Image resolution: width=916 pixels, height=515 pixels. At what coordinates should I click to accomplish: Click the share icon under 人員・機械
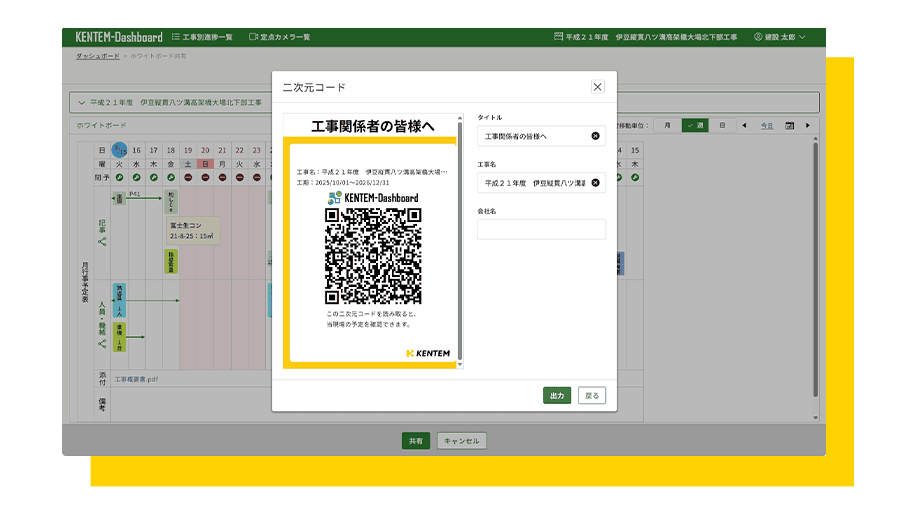[x=102, y=344]
